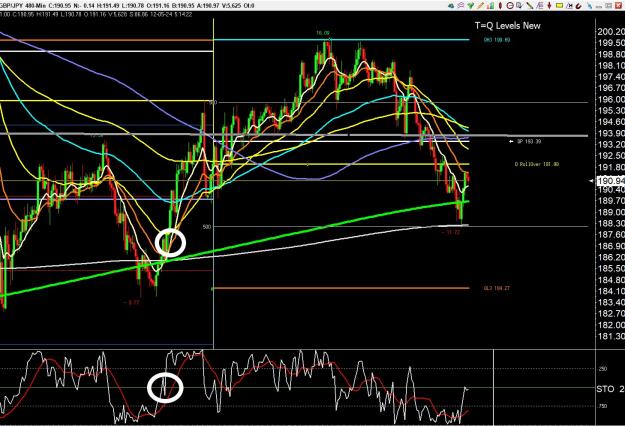Select the green diagonal trendline tool
Screen dimensions: 625x426
(530, 6)
